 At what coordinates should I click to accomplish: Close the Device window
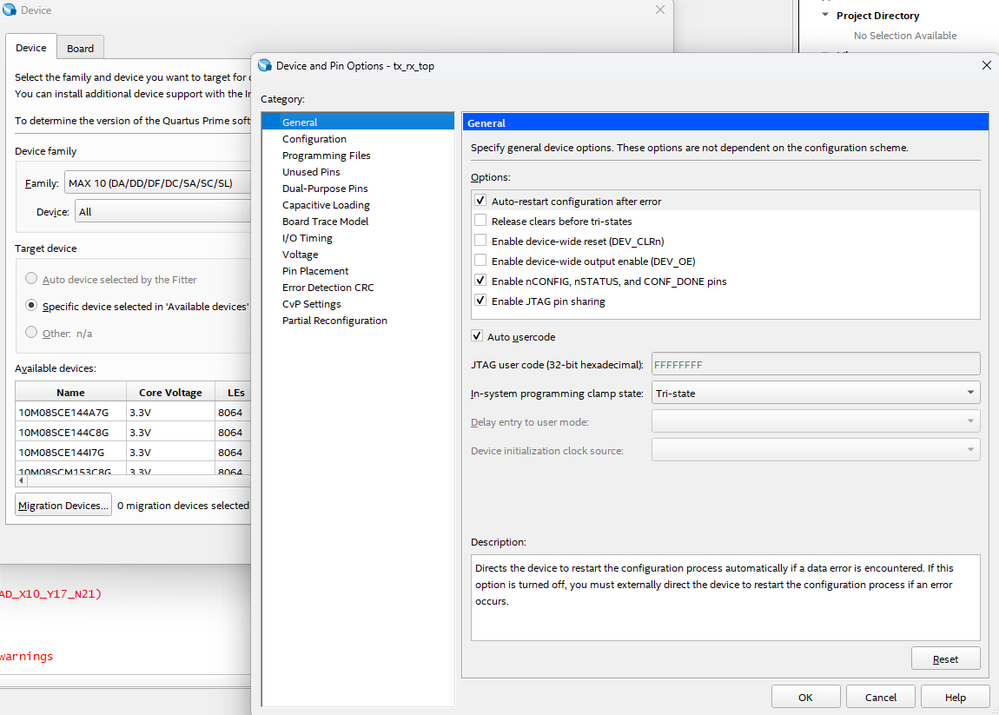[660, 10]
